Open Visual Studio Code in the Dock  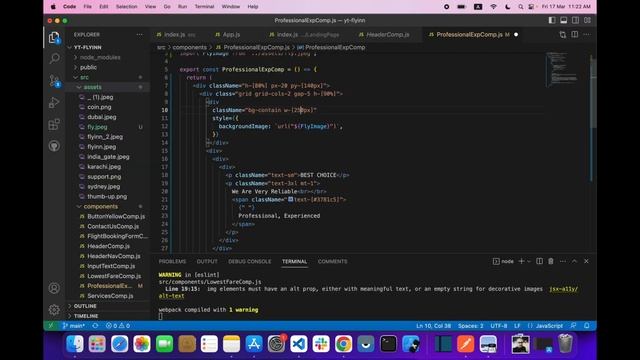tap(298, 344)
